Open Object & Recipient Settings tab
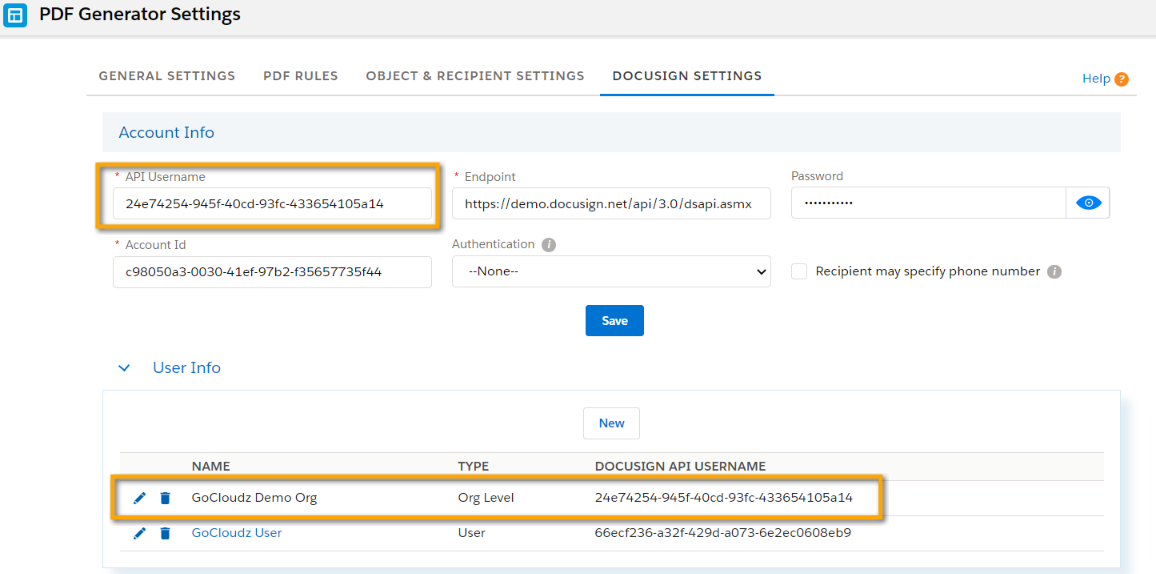 [475, 76]
